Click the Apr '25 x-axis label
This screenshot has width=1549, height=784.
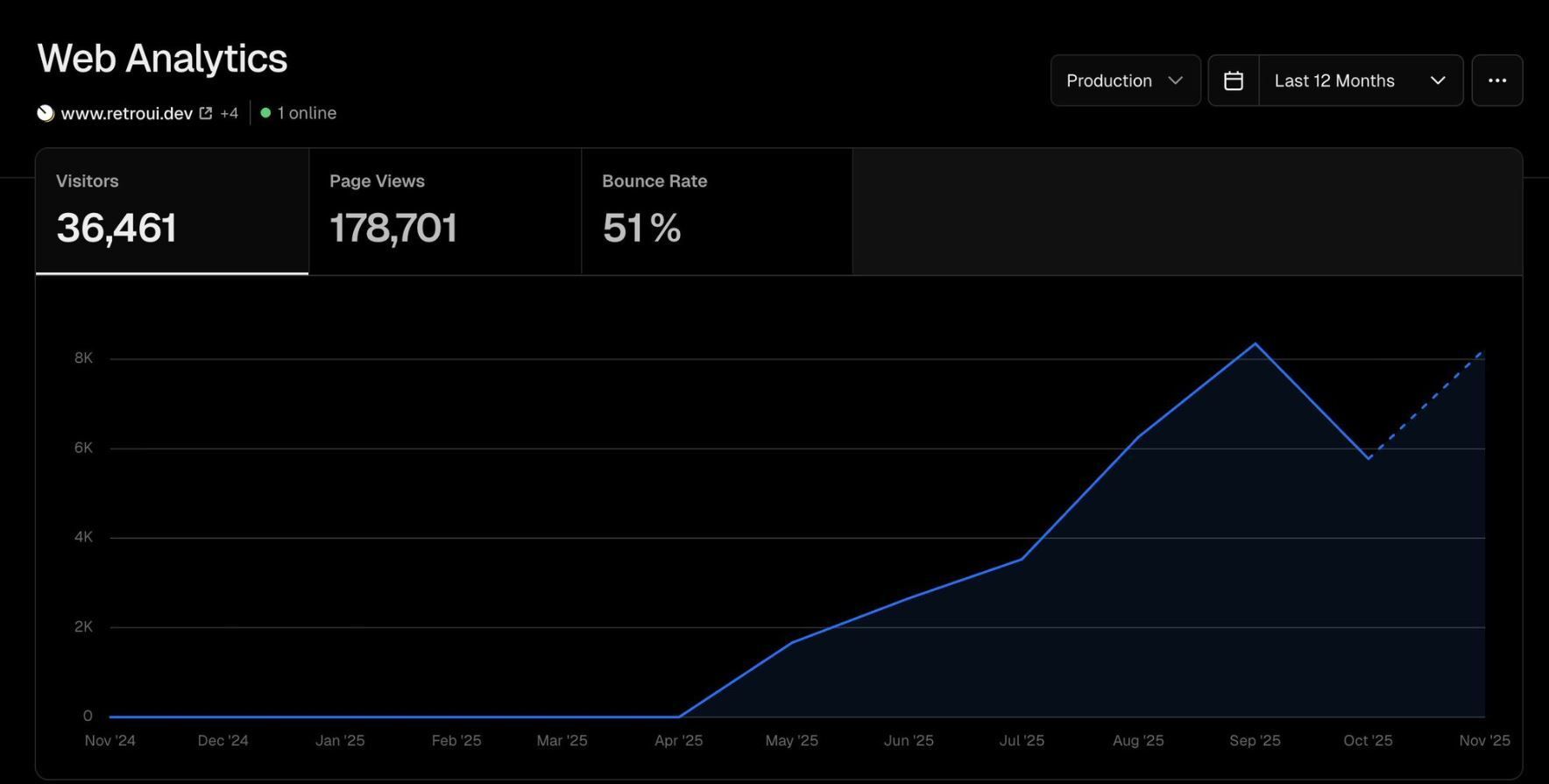tap(679, 740)
